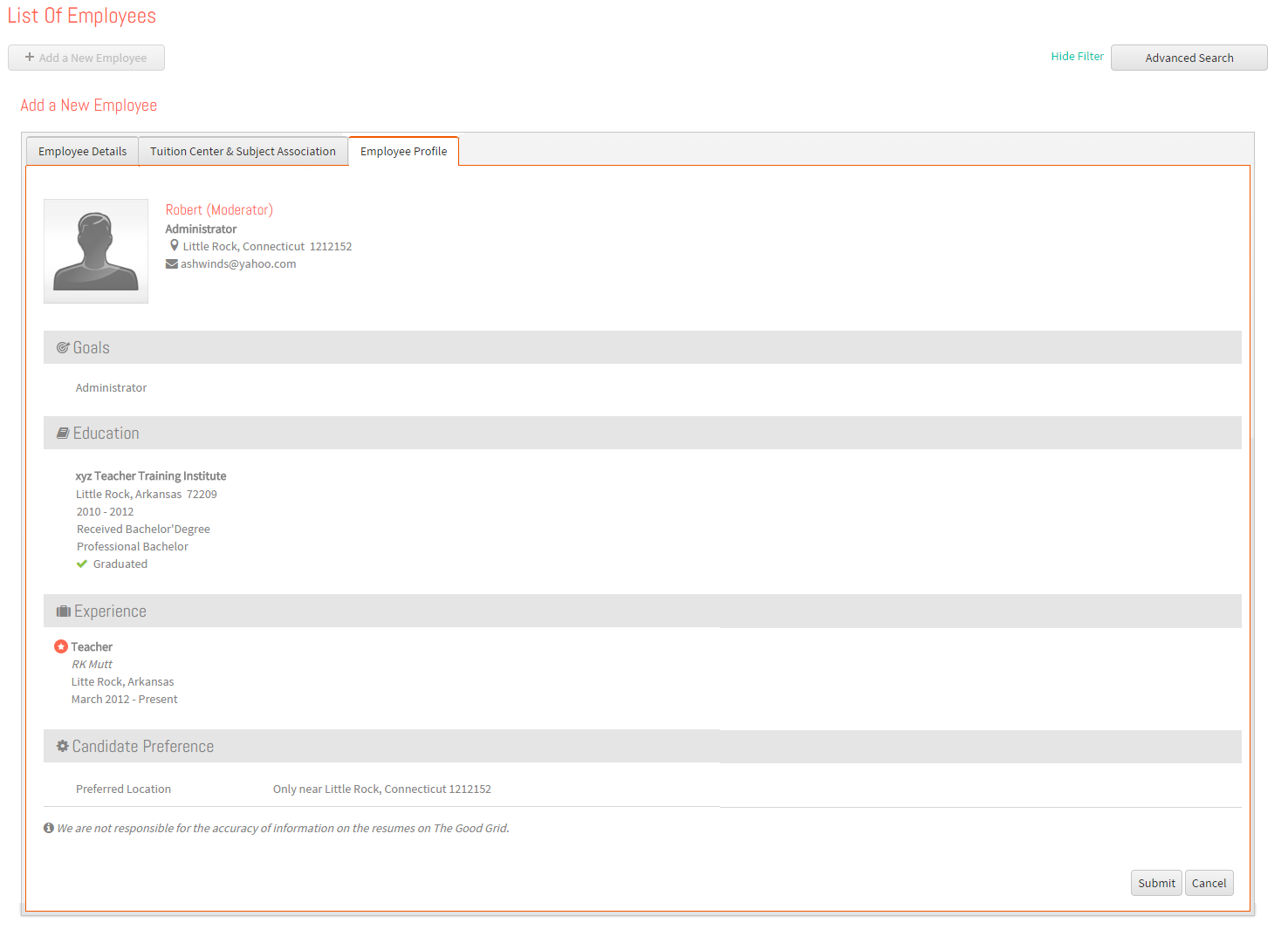1288x950 pixels.
Task: Click Litte Rock, Arkansas experience location
Action: pos(123,682)
